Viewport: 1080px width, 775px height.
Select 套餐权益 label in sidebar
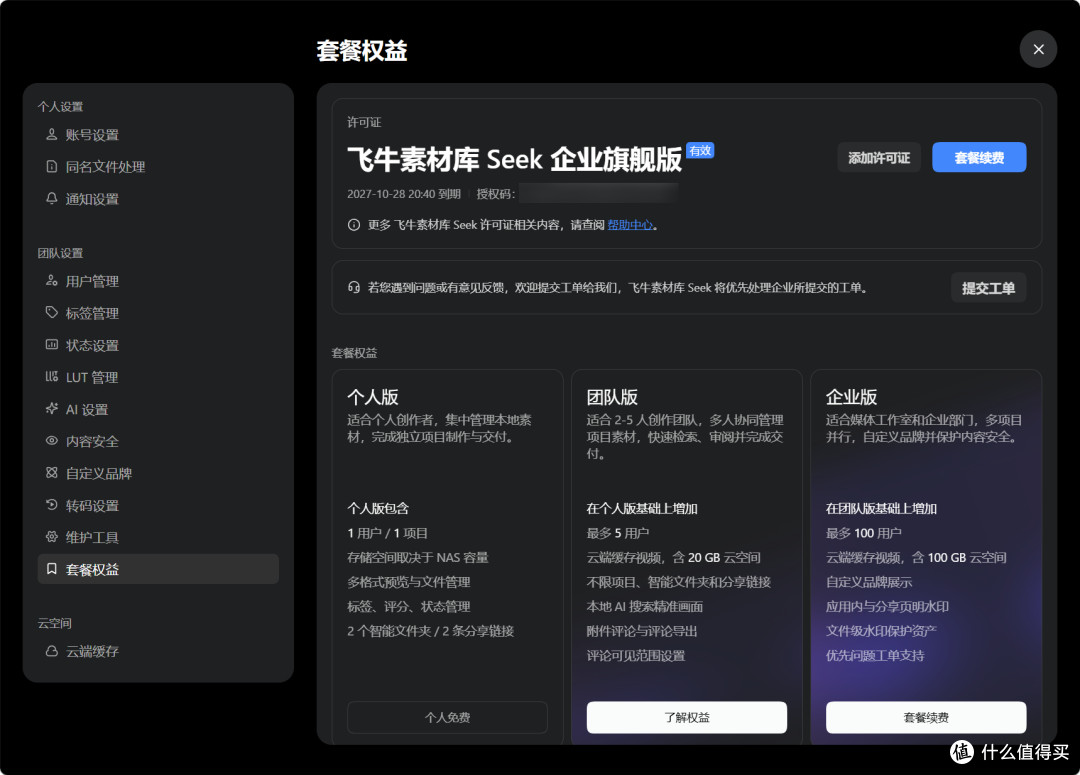click(x=92, y=570)
